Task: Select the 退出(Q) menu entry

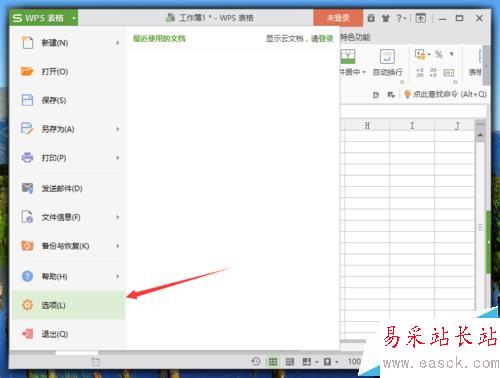Action: pyautogui.click(x=69, y=334)
